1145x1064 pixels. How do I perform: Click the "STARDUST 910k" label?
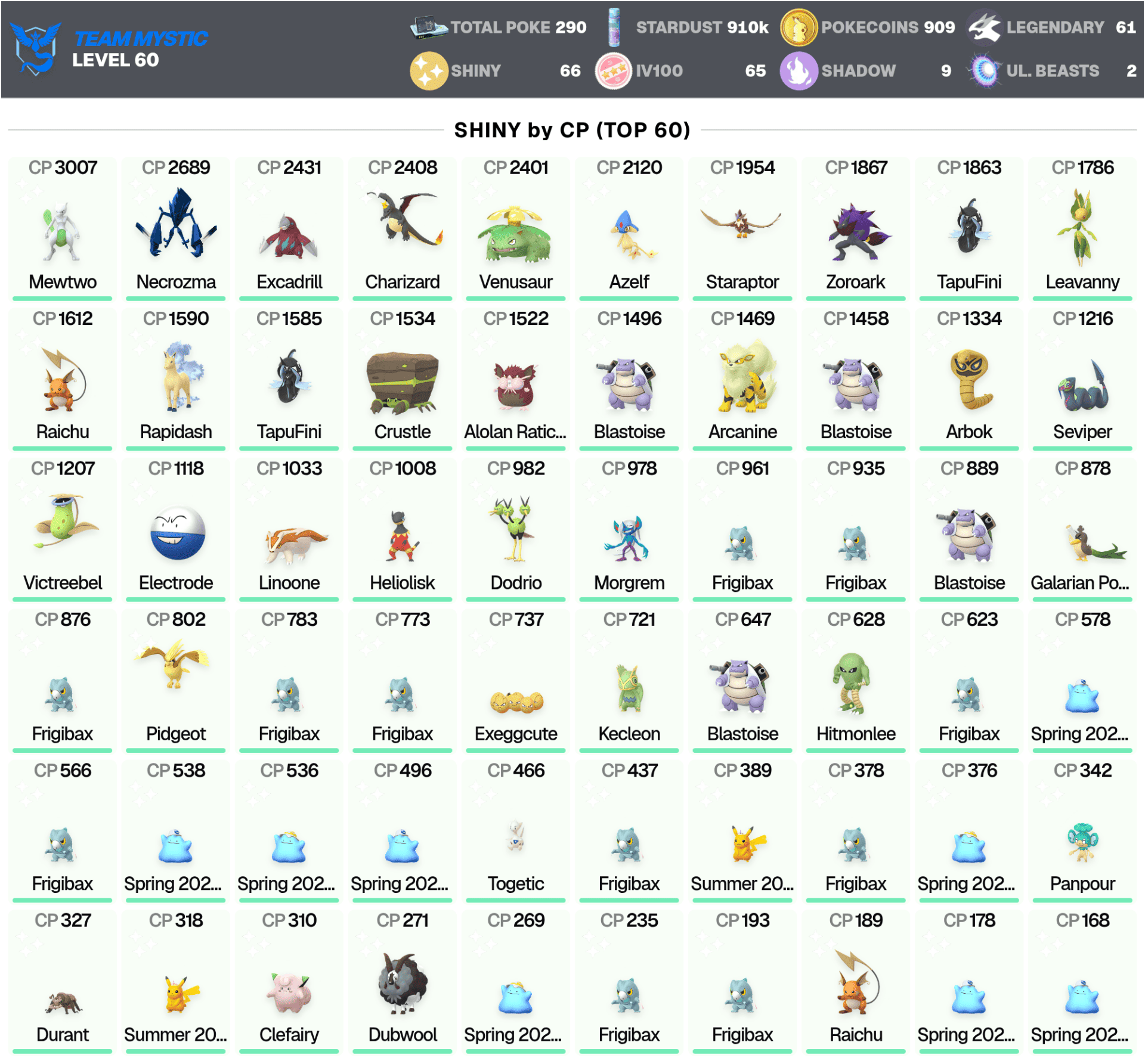pos(703,27)
